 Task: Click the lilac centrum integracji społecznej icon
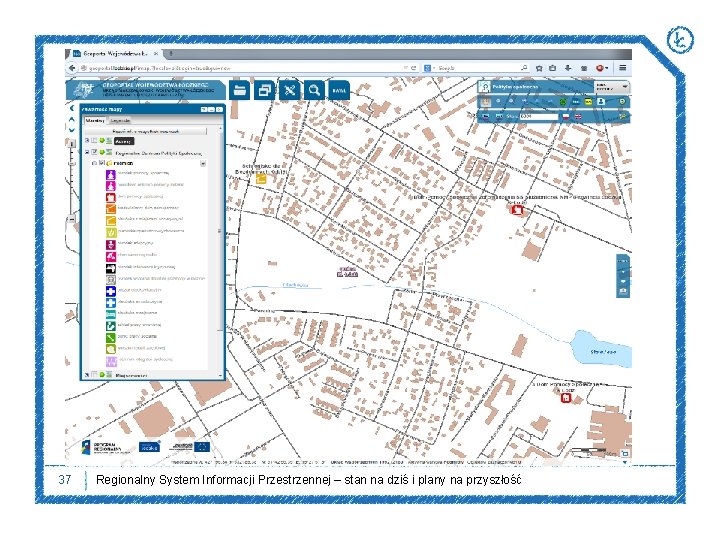click(x=111, y=361)
